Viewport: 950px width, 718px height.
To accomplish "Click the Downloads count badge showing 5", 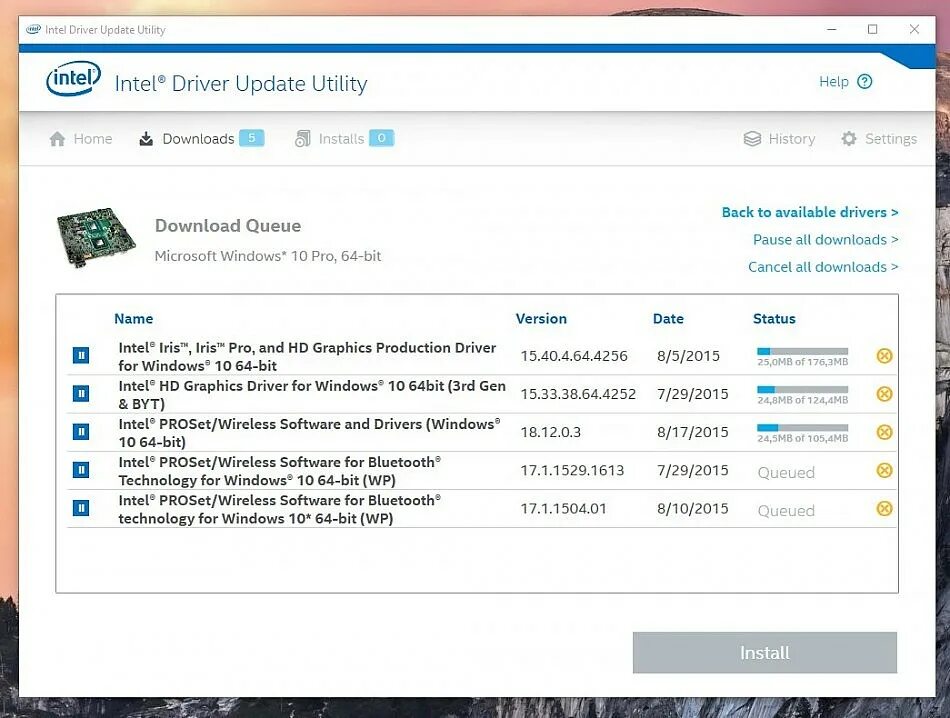I will (x=251, y=138).
